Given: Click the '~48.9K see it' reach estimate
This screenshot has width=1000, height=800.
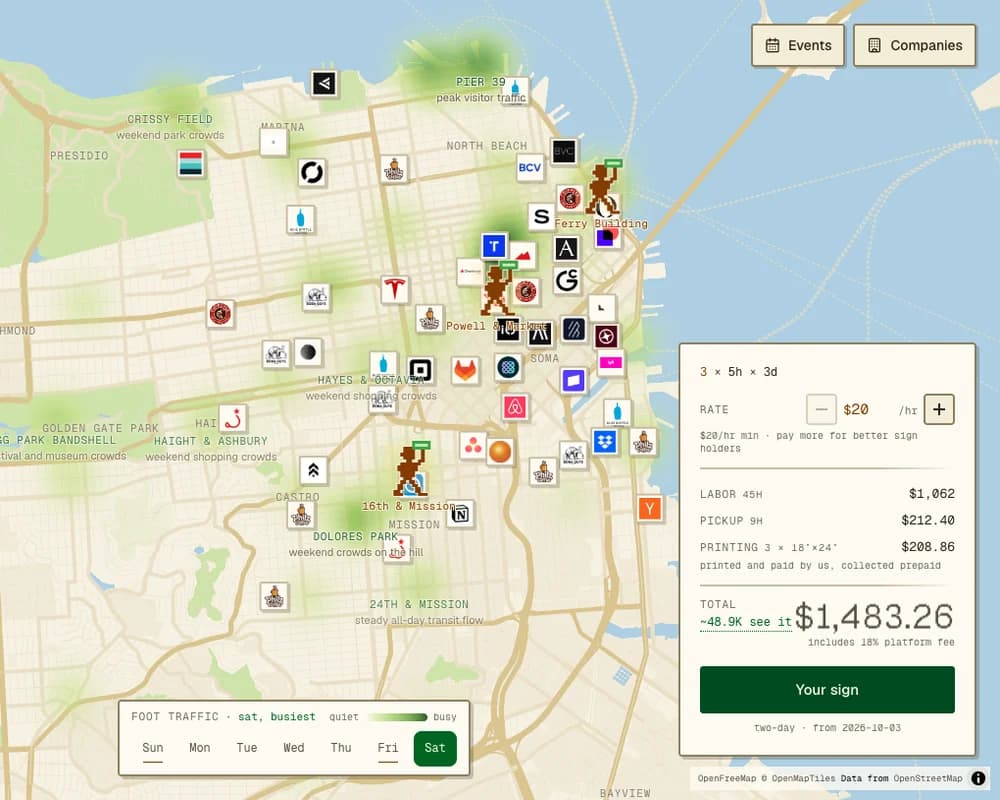Looking at the screenshot, I should 746,622.
